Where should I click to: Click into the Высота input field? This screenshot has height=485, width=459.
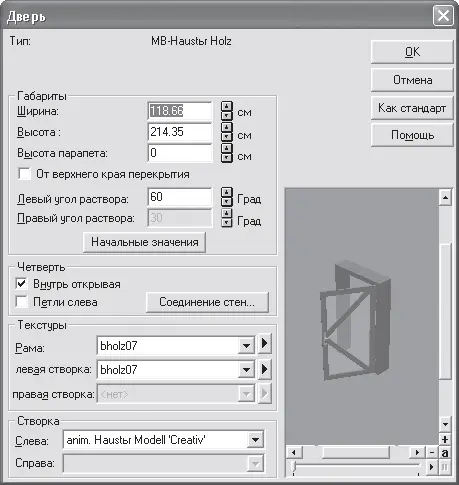179,132
